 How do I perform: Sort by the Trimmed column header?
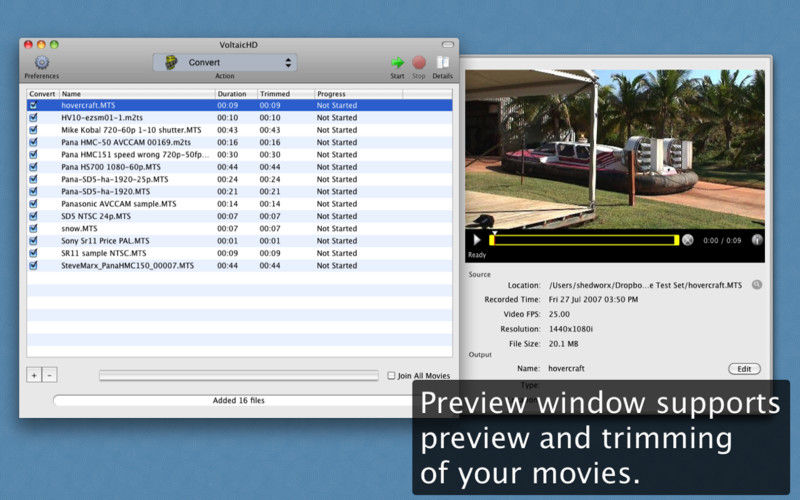click(x=286, y=94)
